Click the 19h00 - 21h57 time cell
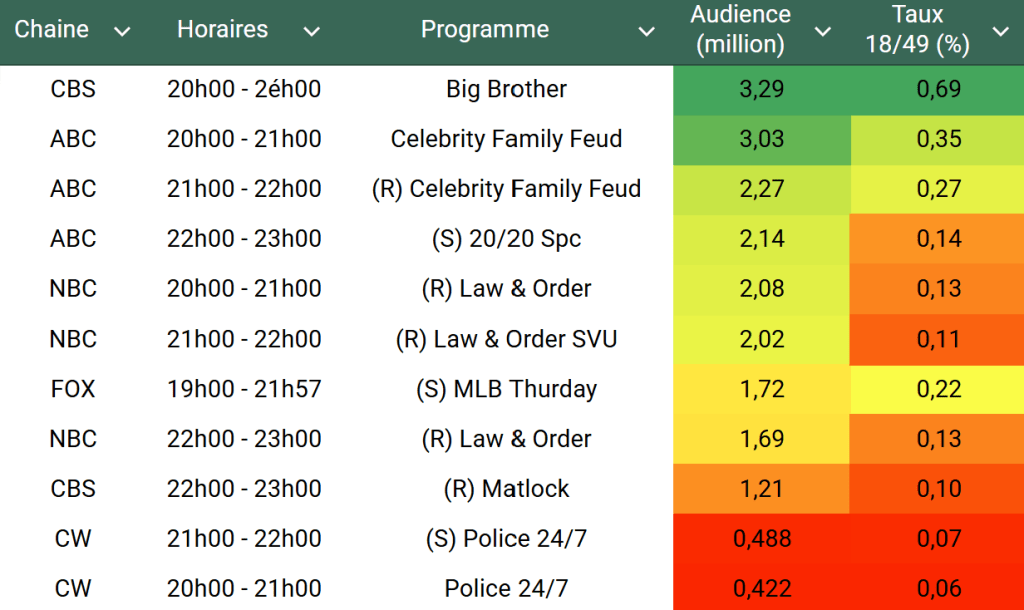This screenshot has width=1024, height=610. click(244, 389)
